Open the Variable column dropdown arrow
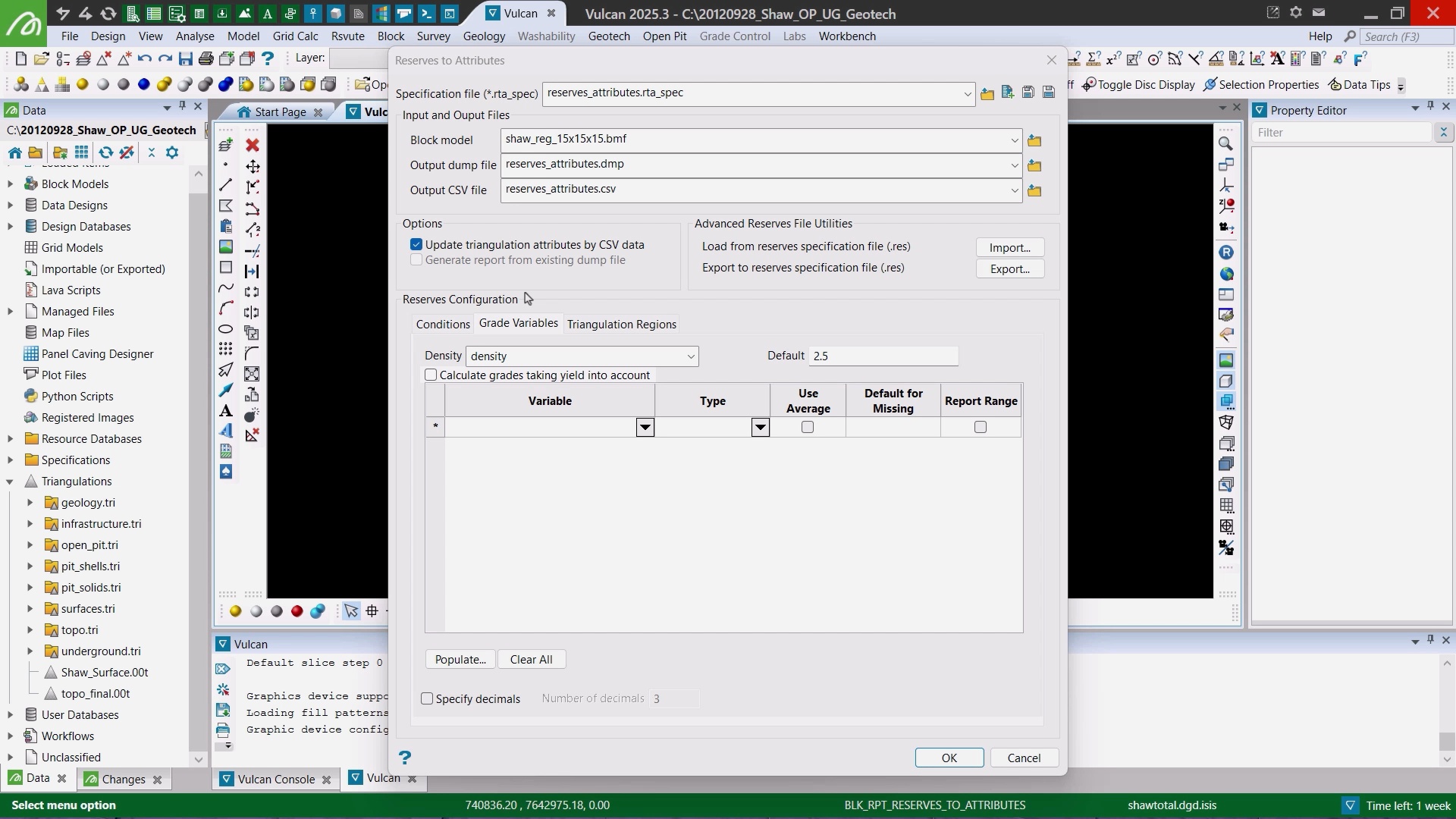The height and width of the screenshot is (819, 1456). pyautogui.click(x=645, y=427)
